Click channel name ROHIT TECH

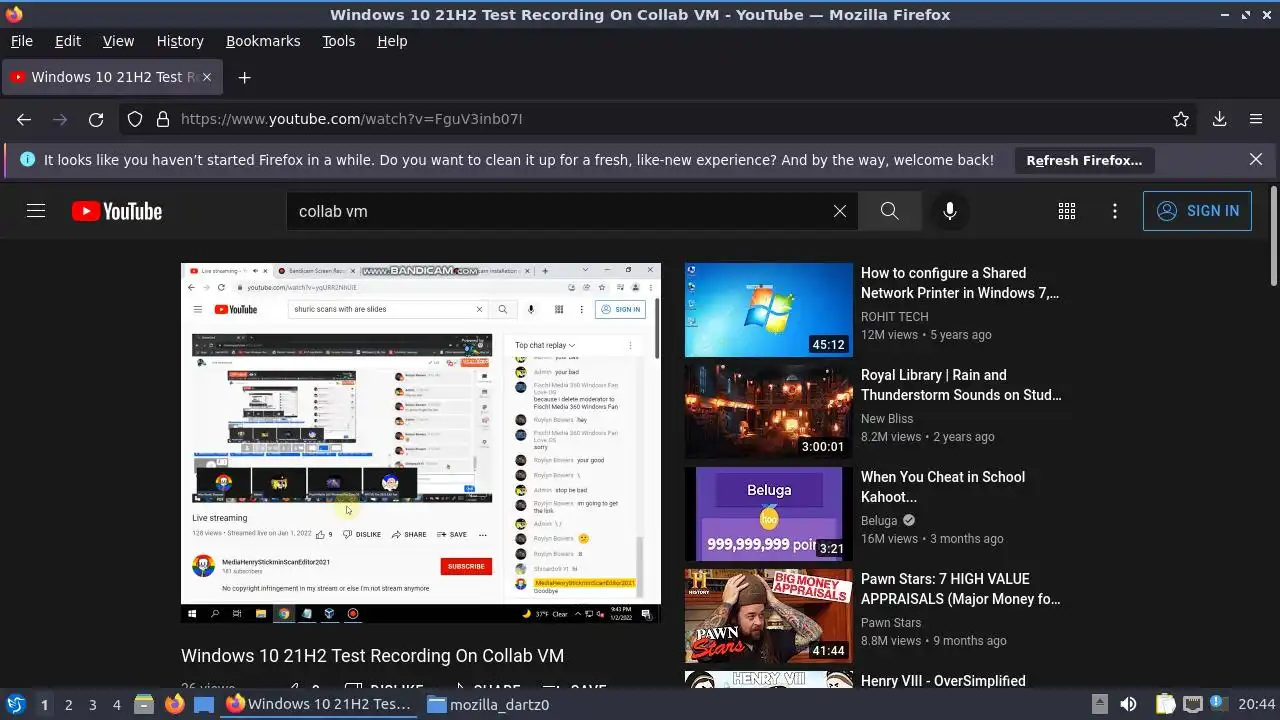895,317
